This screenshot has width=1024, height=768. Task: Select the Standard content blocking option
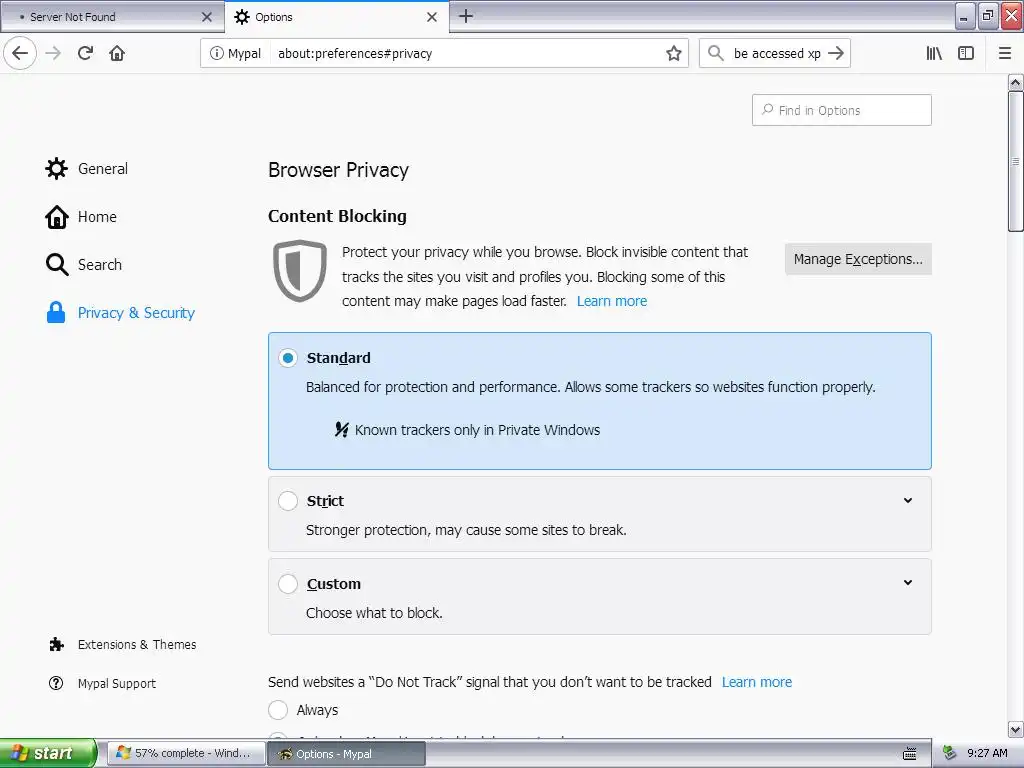[x=288, y=358]
